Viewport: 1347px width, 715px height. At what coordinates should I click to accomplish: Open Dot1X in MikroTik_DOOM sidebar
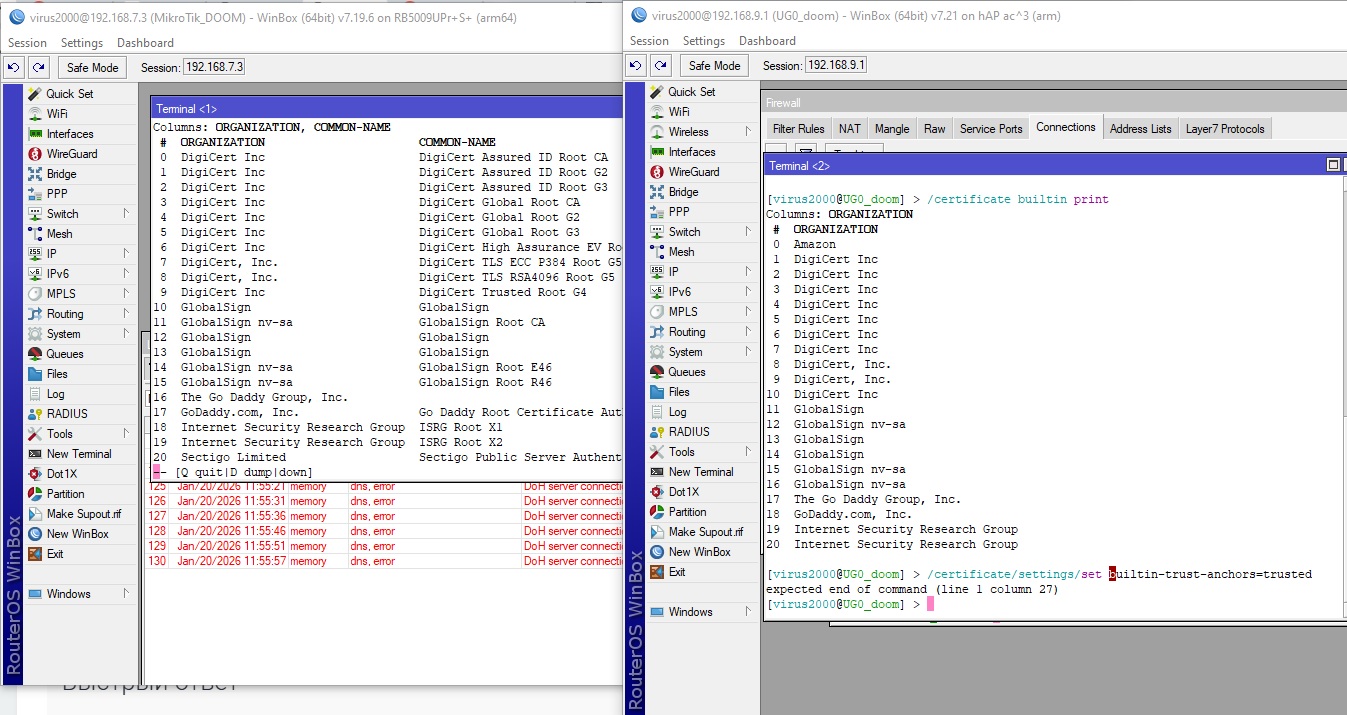61,474
